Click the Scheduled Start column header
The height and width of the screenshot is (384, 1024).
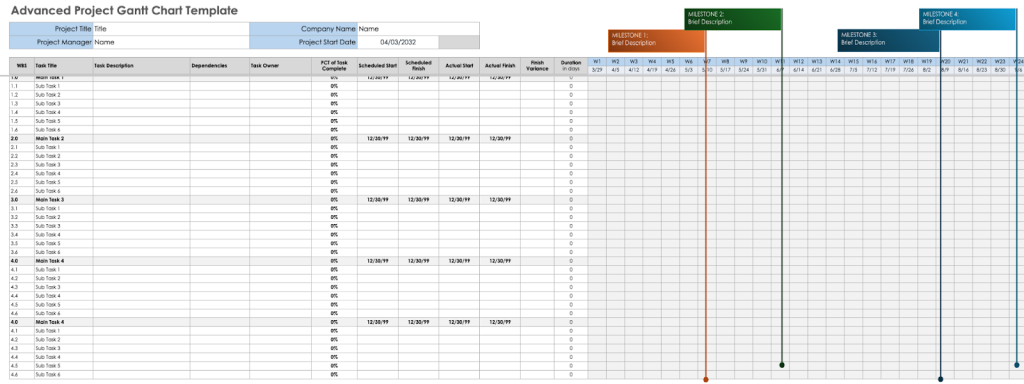tap(377, 66)
